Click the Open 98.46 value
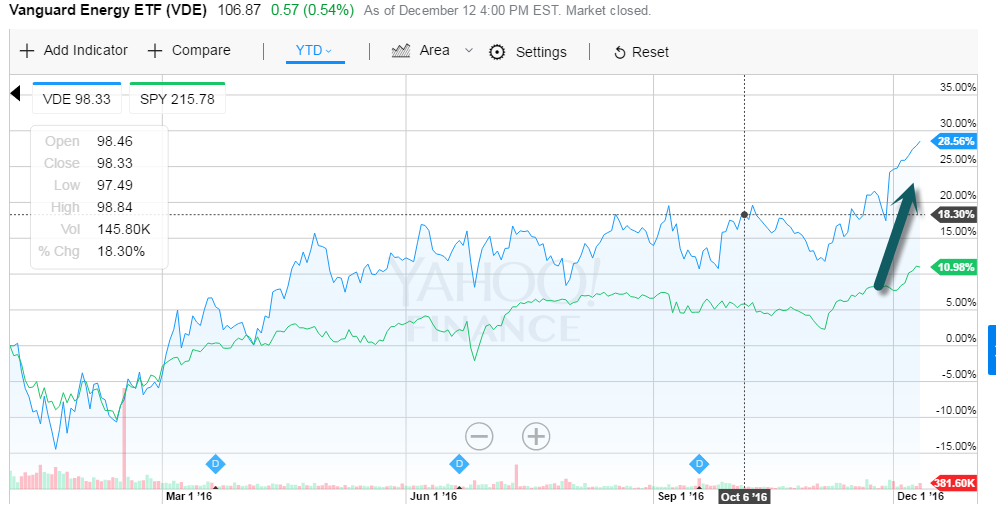This screenshot has width=996, height=519. [115, 141]
